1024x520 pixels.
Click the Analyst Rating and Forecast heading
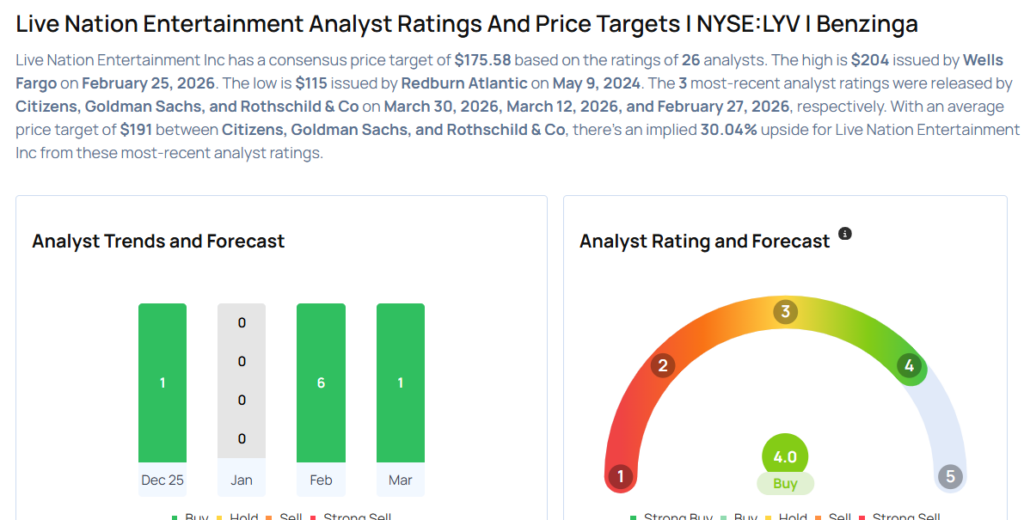click(x=705, y=241)
